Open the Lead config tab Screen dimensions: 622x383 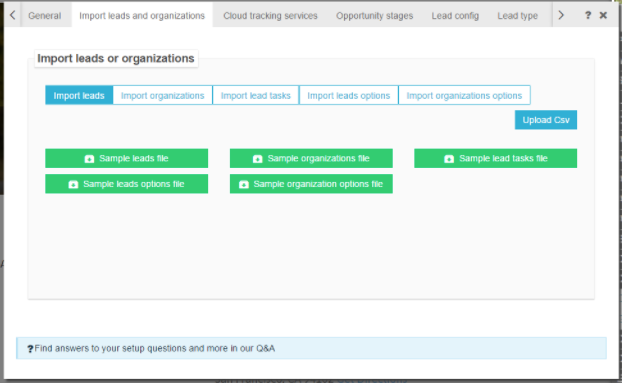[455, 15]
